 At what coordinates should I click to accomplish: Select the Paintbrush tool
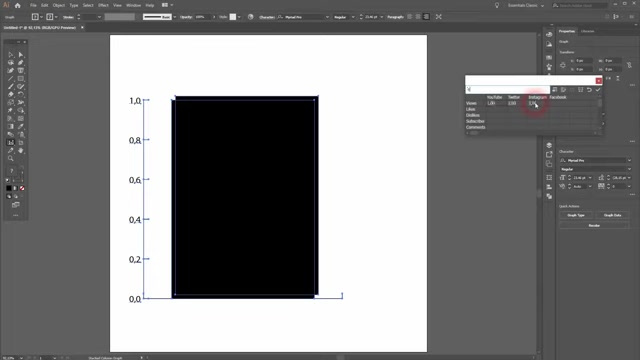click(x=11, y=87)
